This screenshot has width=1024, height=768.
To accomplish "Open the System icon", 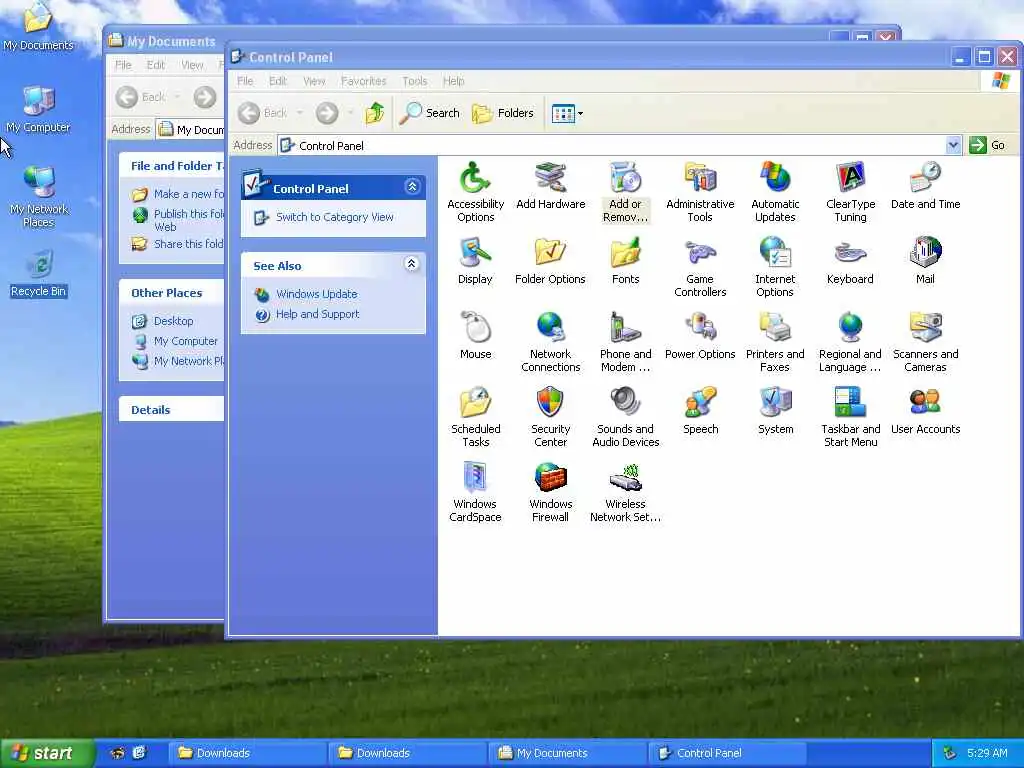I will [x=775, y=411].
